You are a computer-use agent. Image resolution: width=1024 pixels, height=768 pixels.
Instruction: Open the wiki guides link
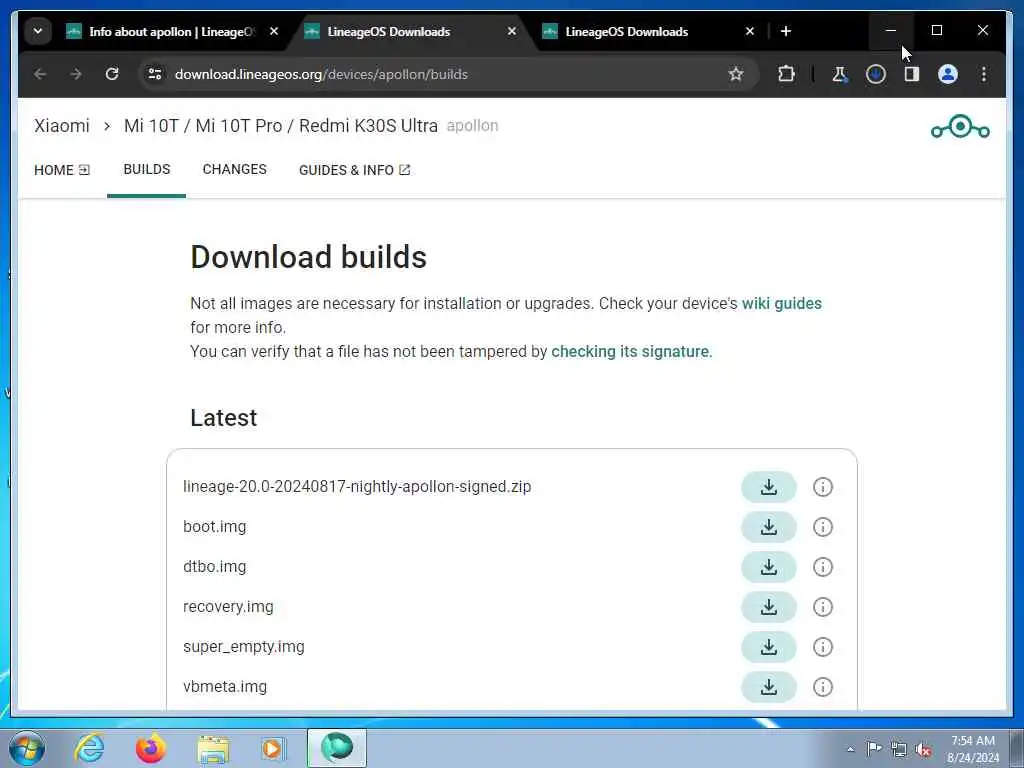[782, 304]
